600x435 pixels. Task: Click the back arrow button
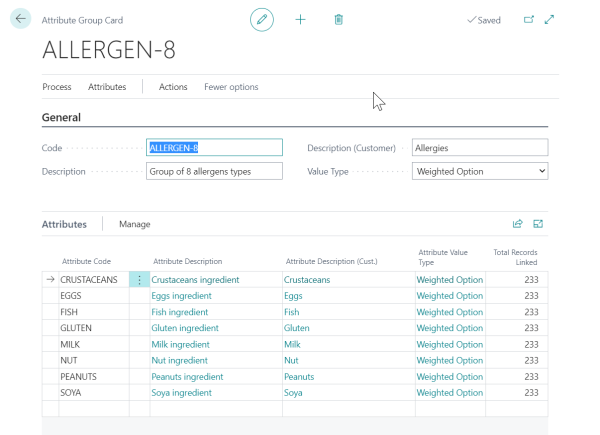pos(20,19)
